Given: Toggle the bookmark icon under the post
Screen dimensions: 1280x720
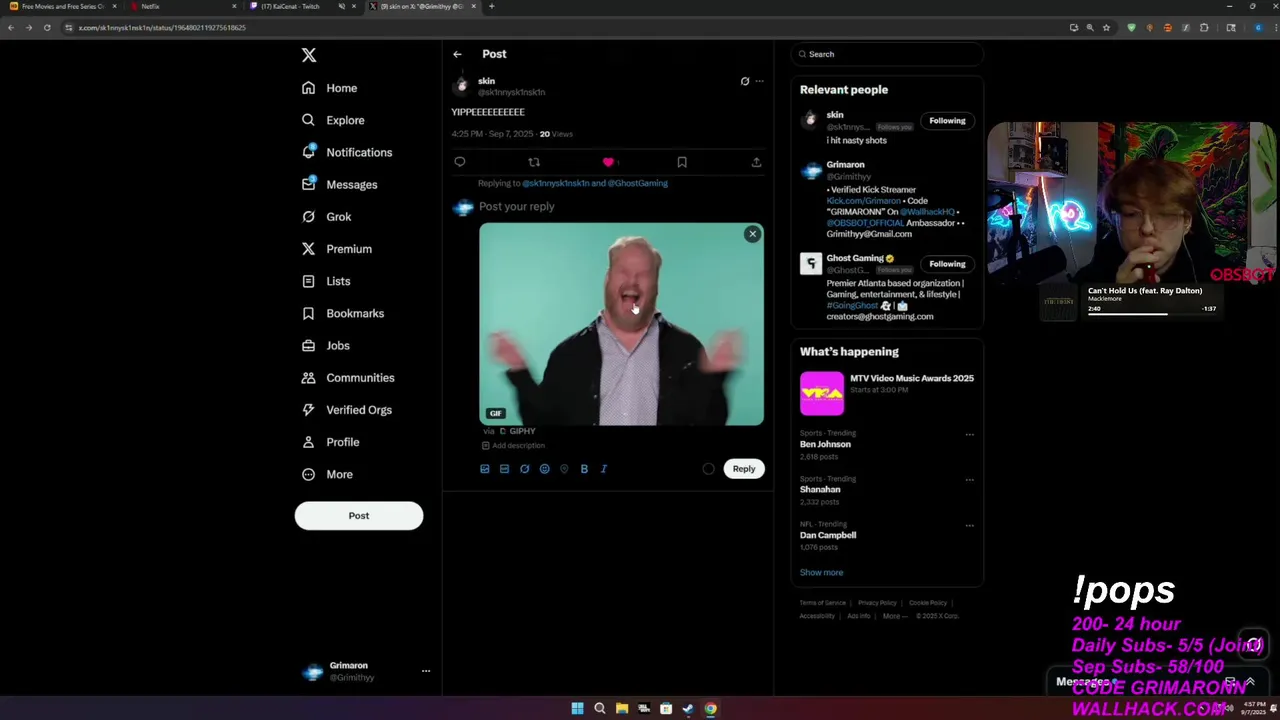Looking at the screenshot, I should 682,162.
